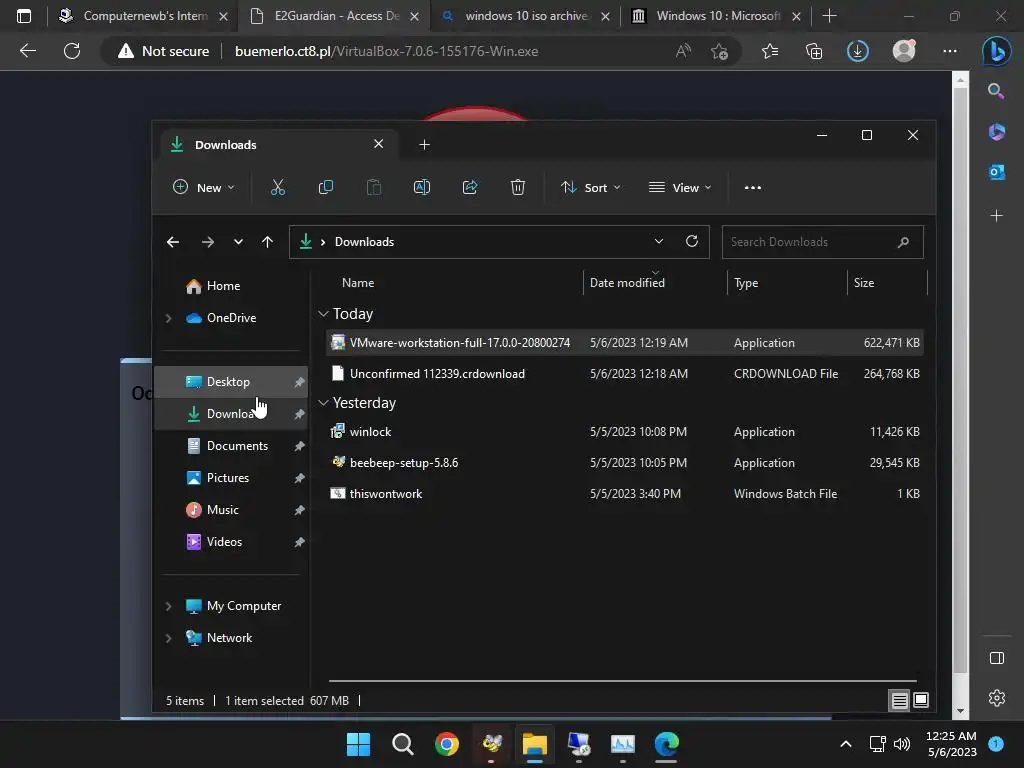Go up one folder level in Explorer

click(267, 242)
